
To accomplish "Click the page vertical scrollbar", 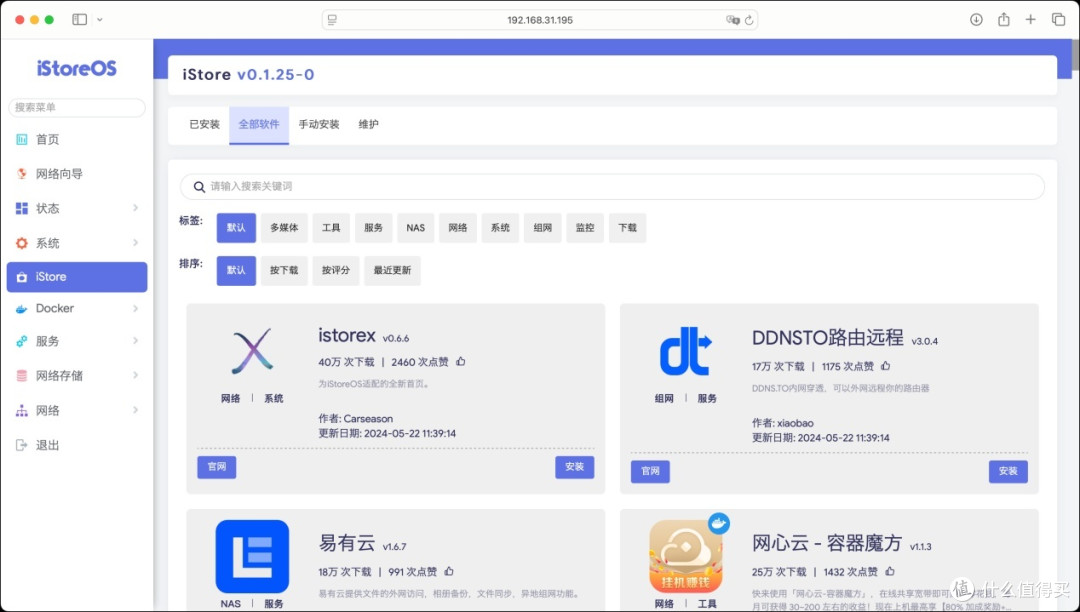I will tap(1075, 55).
